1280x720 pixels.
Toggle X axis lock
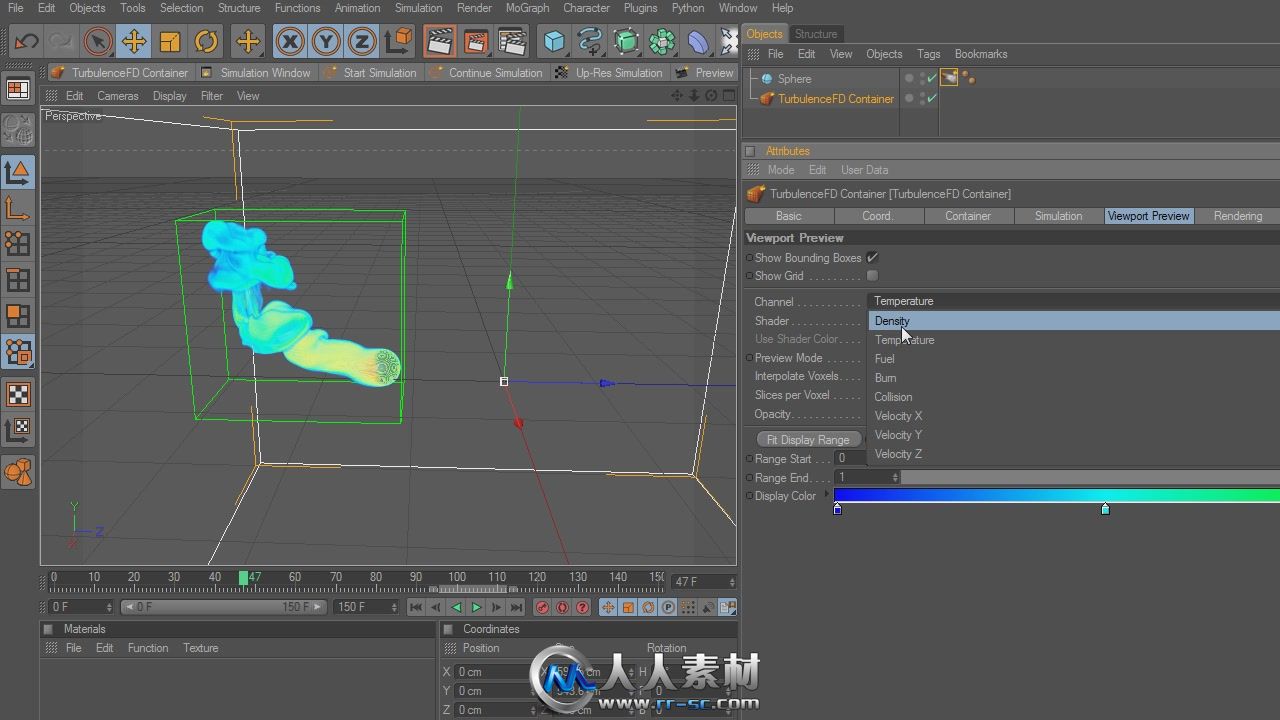290,42
